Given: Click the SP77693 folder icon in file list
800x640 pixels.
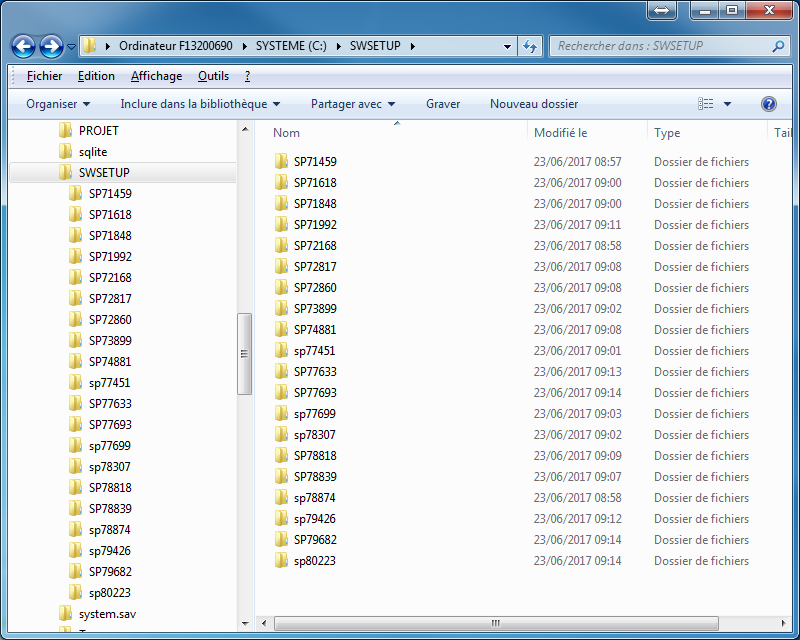Looking at the screenshot, I should 281,392.
